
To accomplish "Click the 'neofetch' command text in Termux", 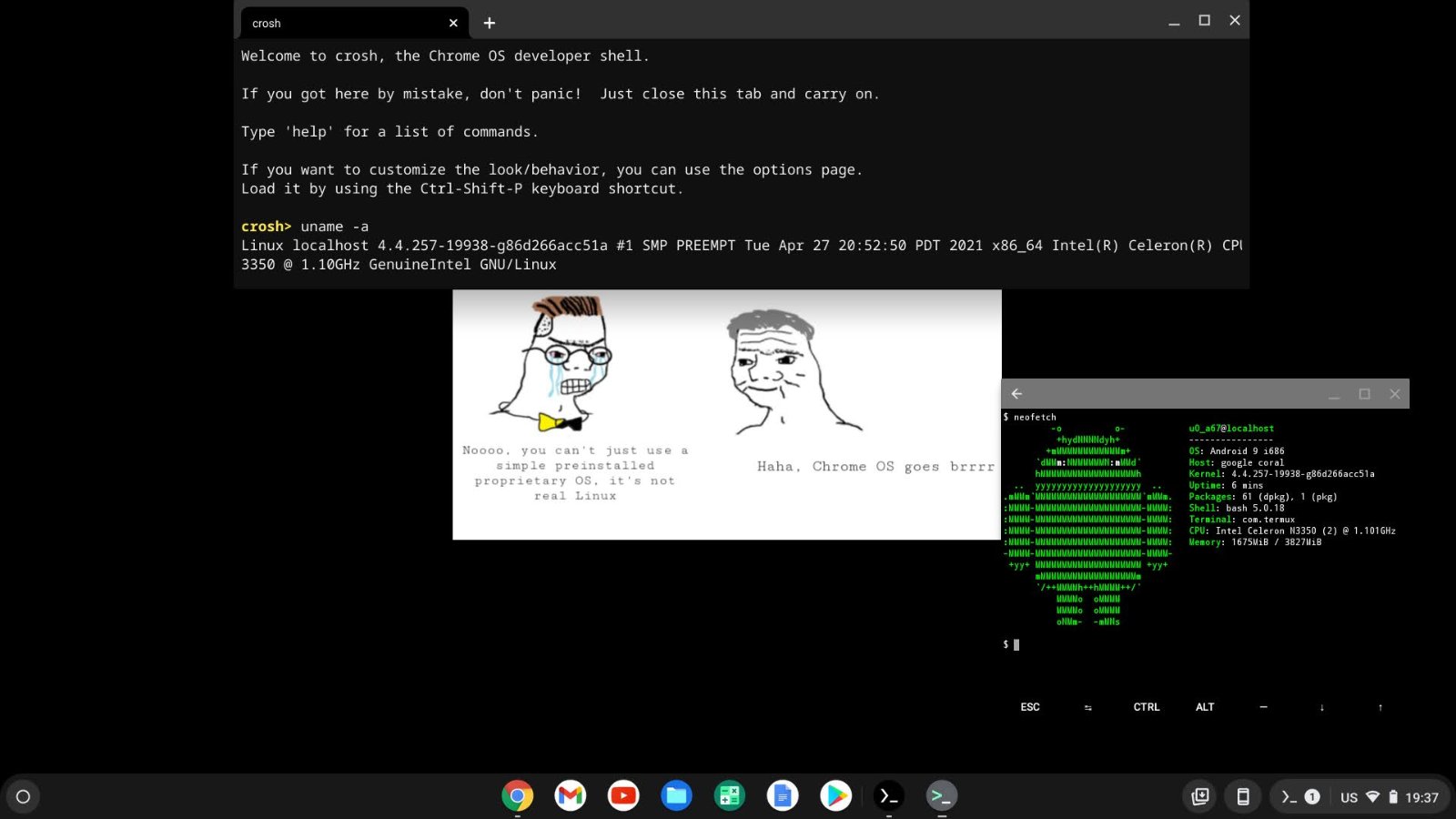I will [x=1035, y=417].
